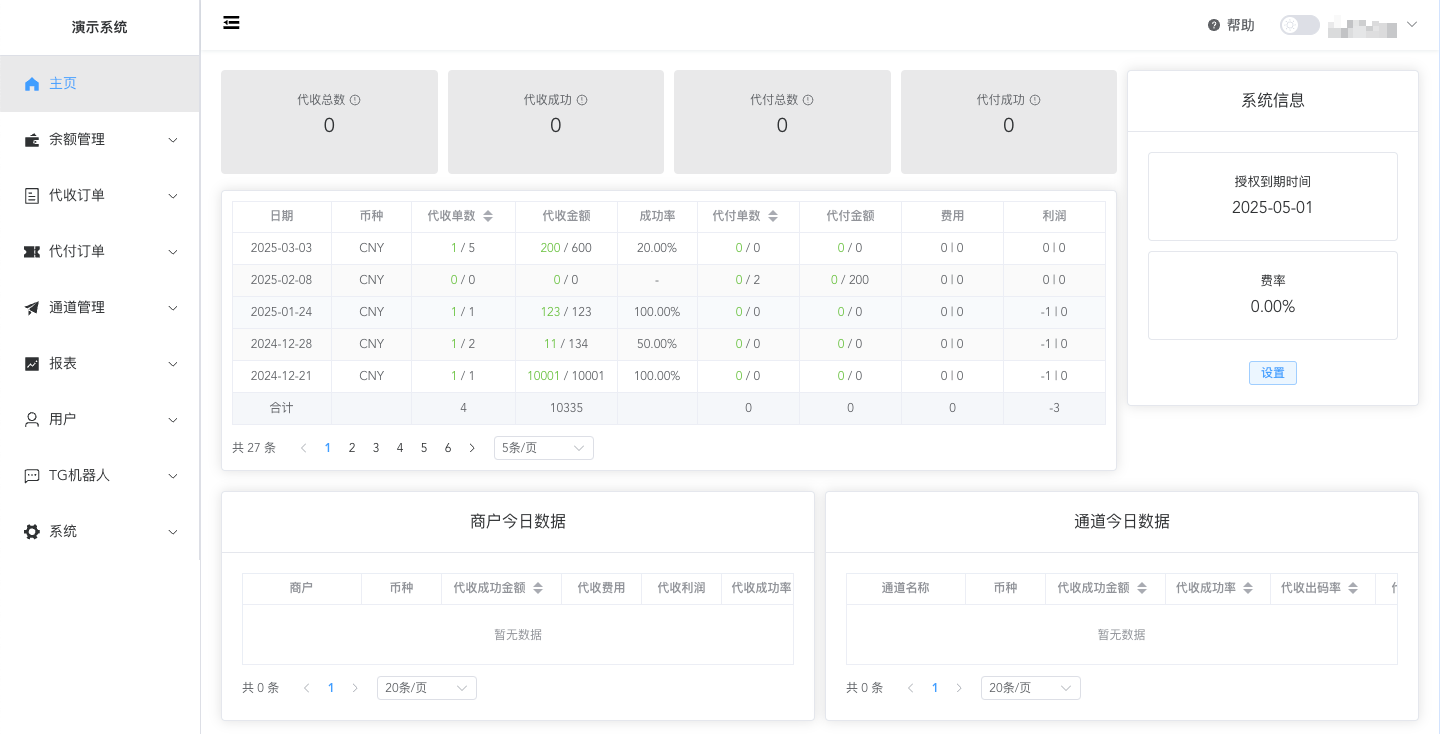This screenshot has height=734, width=1440.
Task: Click the next page arrow in daily table
Action: pos(472,448)
